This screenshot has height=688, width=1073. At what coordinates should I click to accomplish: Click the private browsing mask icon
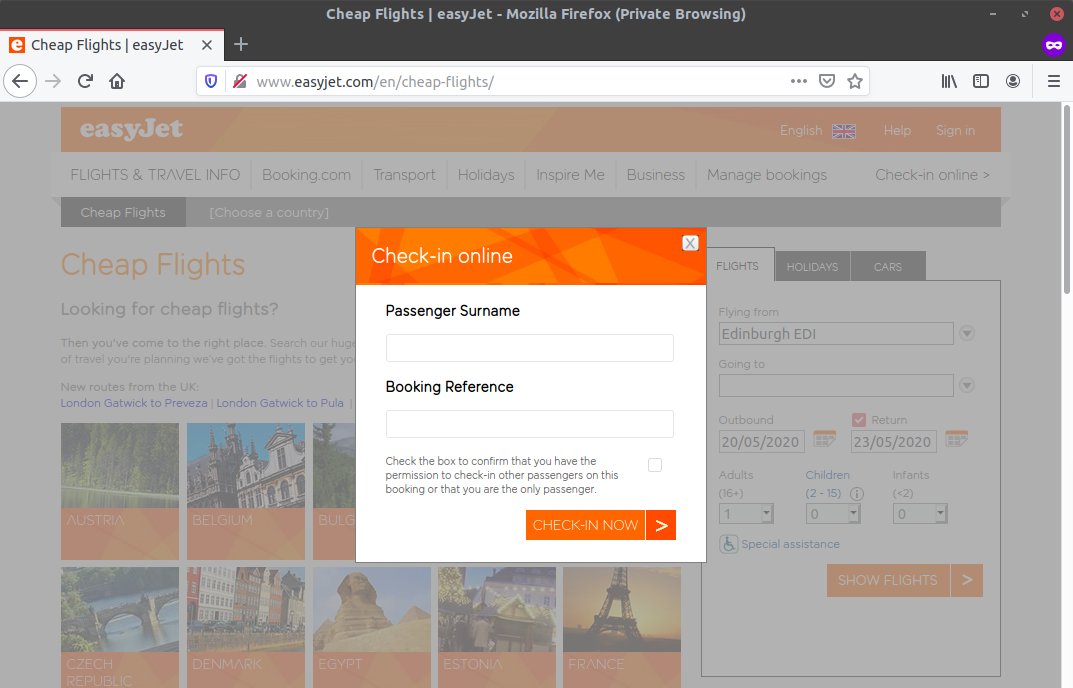[x=1054, y=45]
